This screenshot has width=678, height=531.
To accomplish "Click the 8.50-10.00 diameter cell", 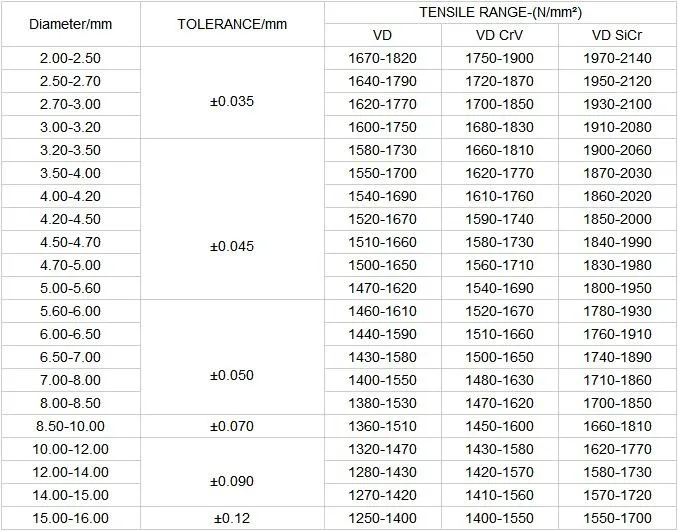I will coord(69,426).
